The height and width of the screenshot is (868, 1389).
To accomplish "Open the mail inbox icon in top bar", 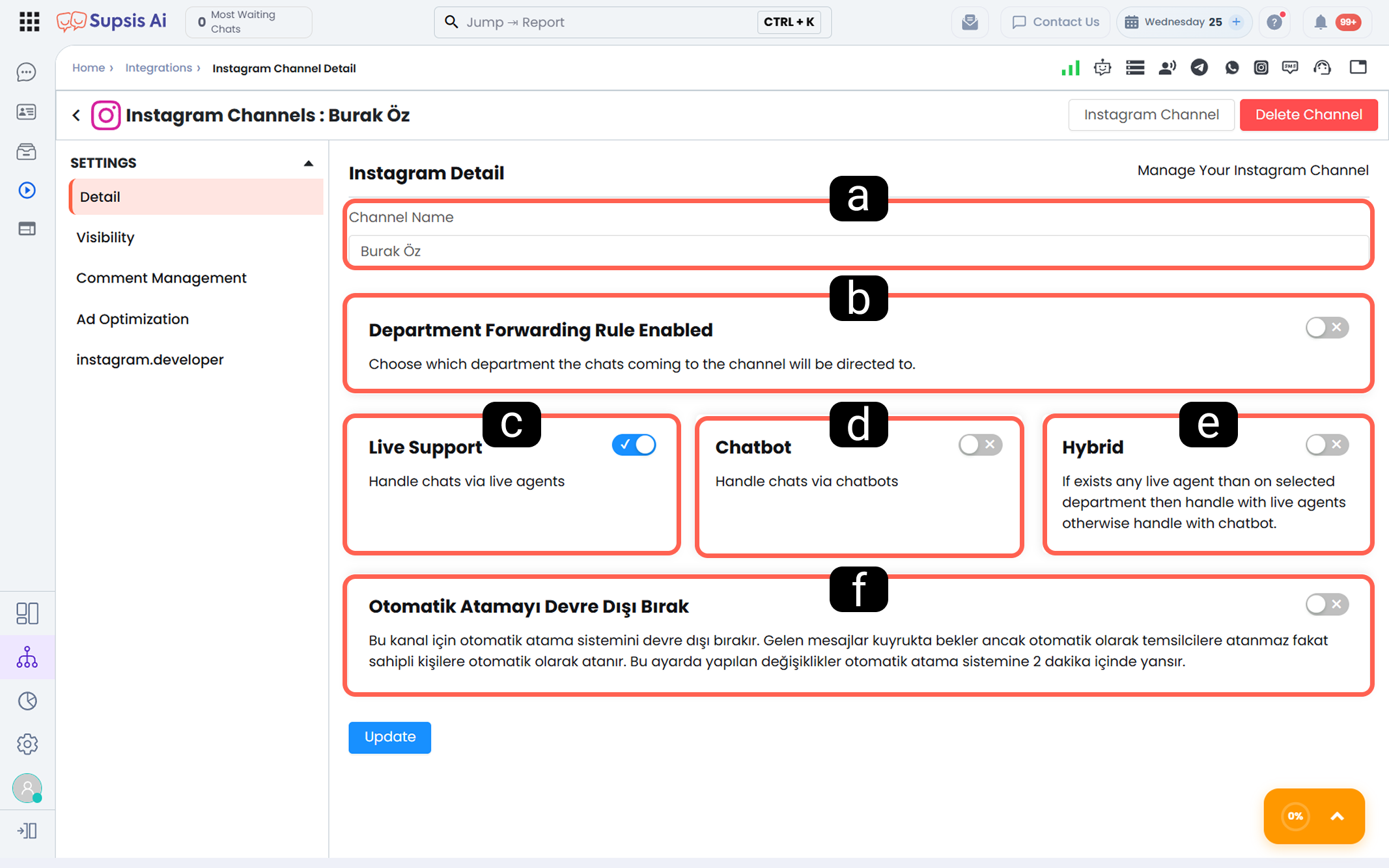I will pos(970,22).
